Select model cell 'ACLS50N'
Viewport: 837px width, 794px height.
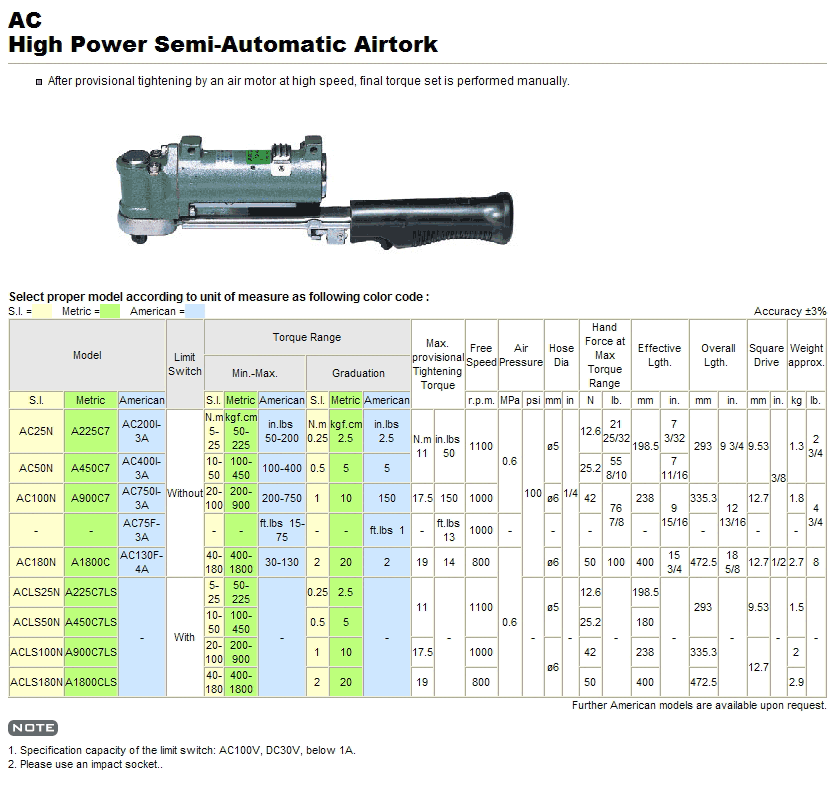coord(36,622)
